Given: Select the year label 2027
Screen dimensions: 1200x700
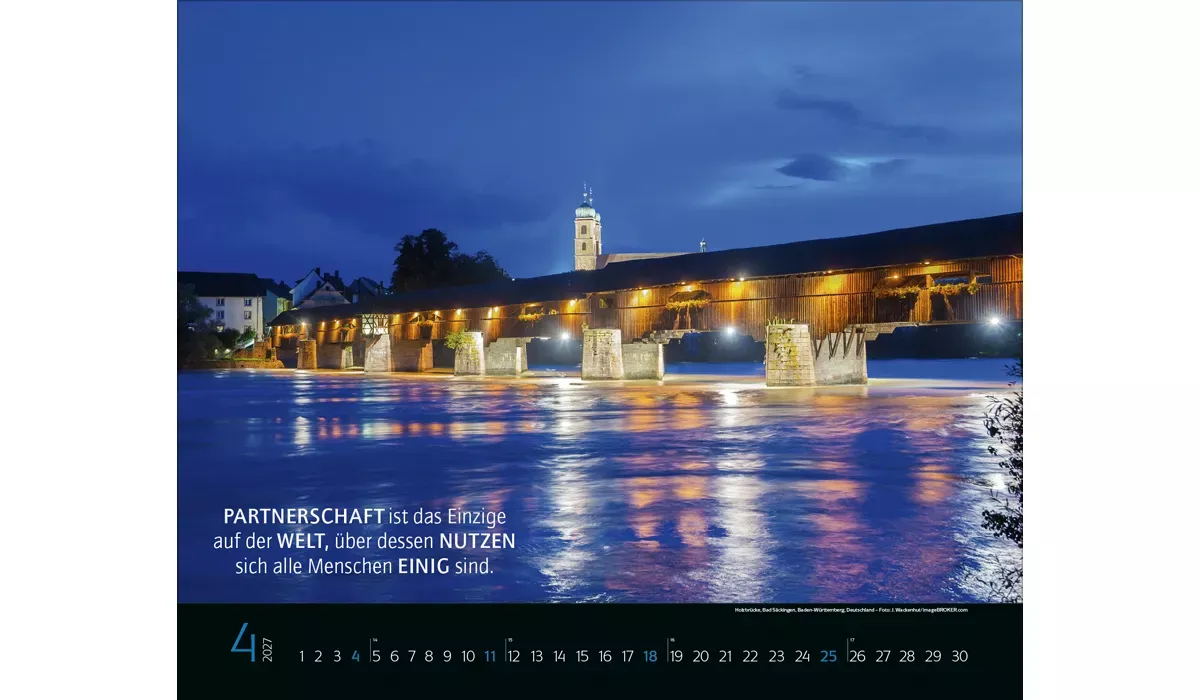Looking at the screenshot, I should pos(265,650).
